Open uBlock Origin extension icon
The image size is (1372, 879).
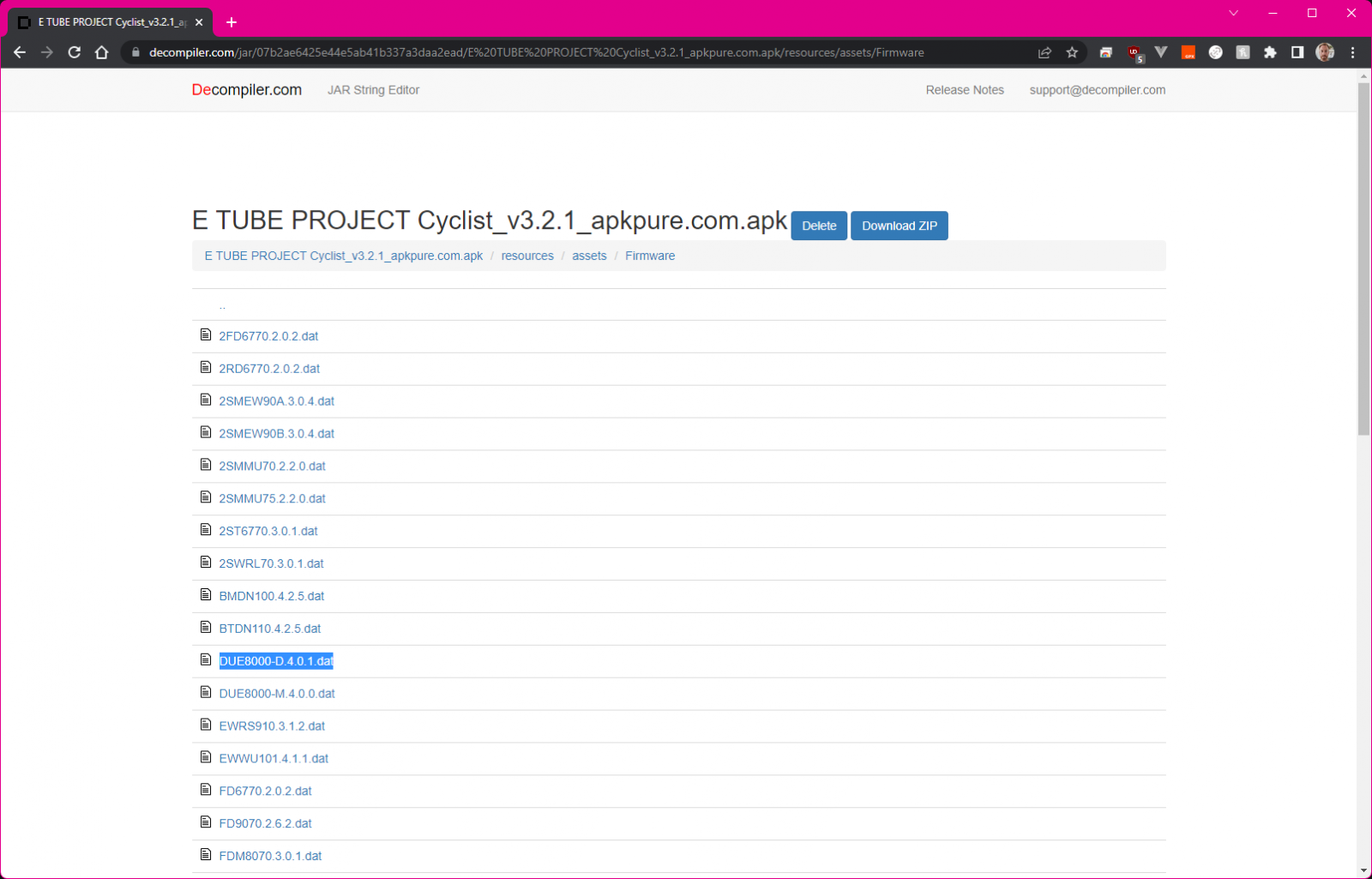coord(1134,53)
